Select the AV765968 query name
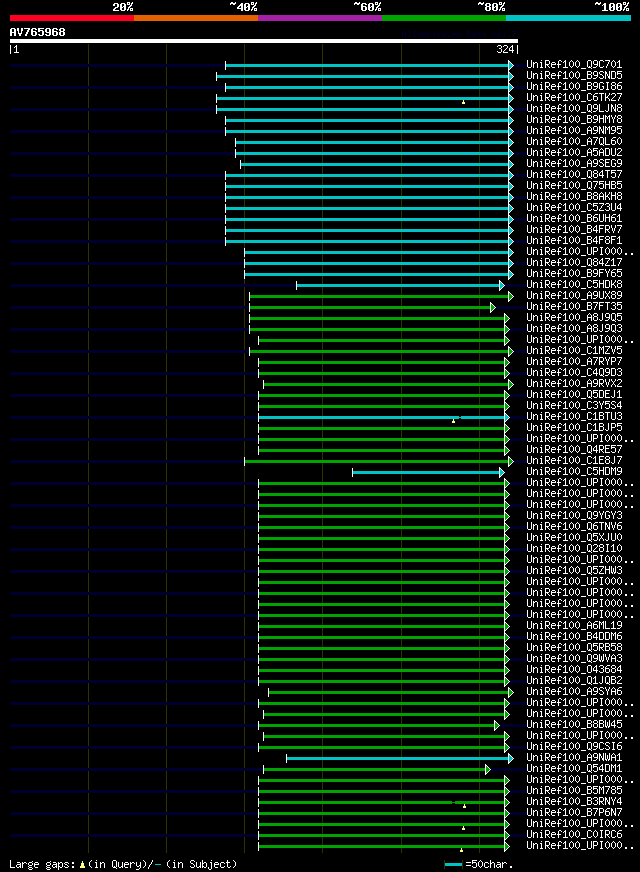640x872 pixels. (37, 32)
